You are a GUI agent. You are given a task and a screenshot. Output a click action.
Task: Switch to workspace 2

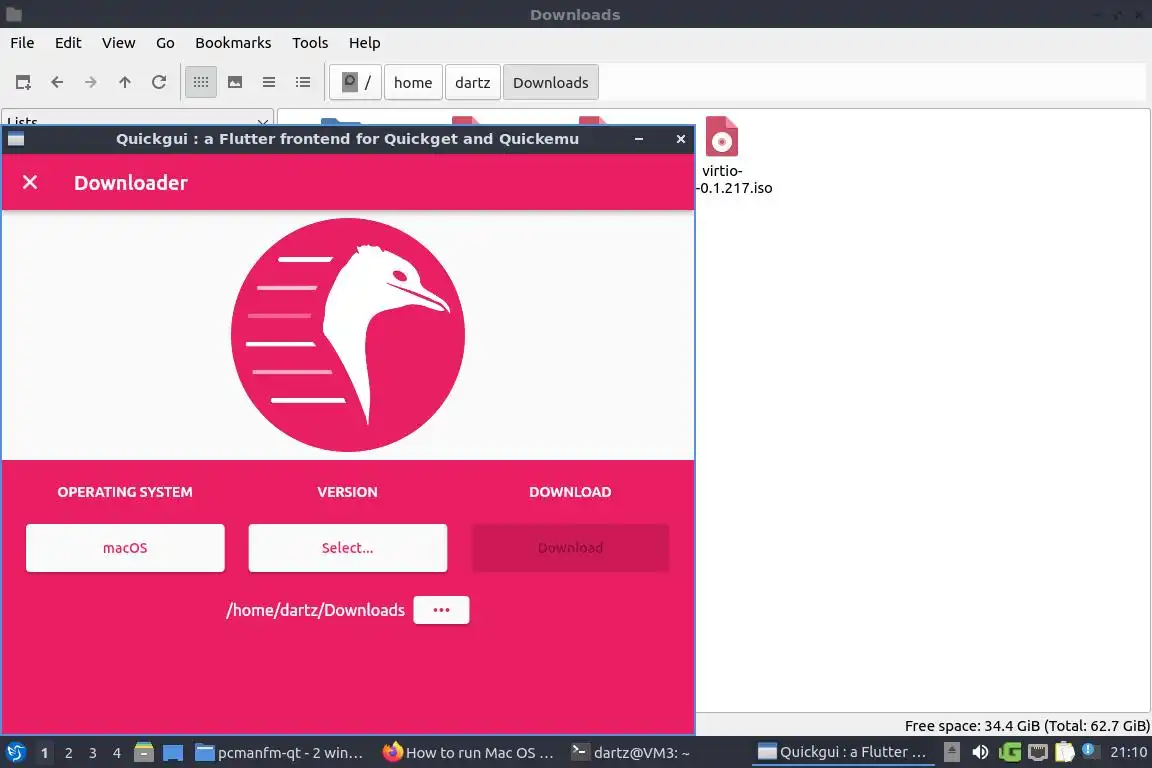click(68, 753)
